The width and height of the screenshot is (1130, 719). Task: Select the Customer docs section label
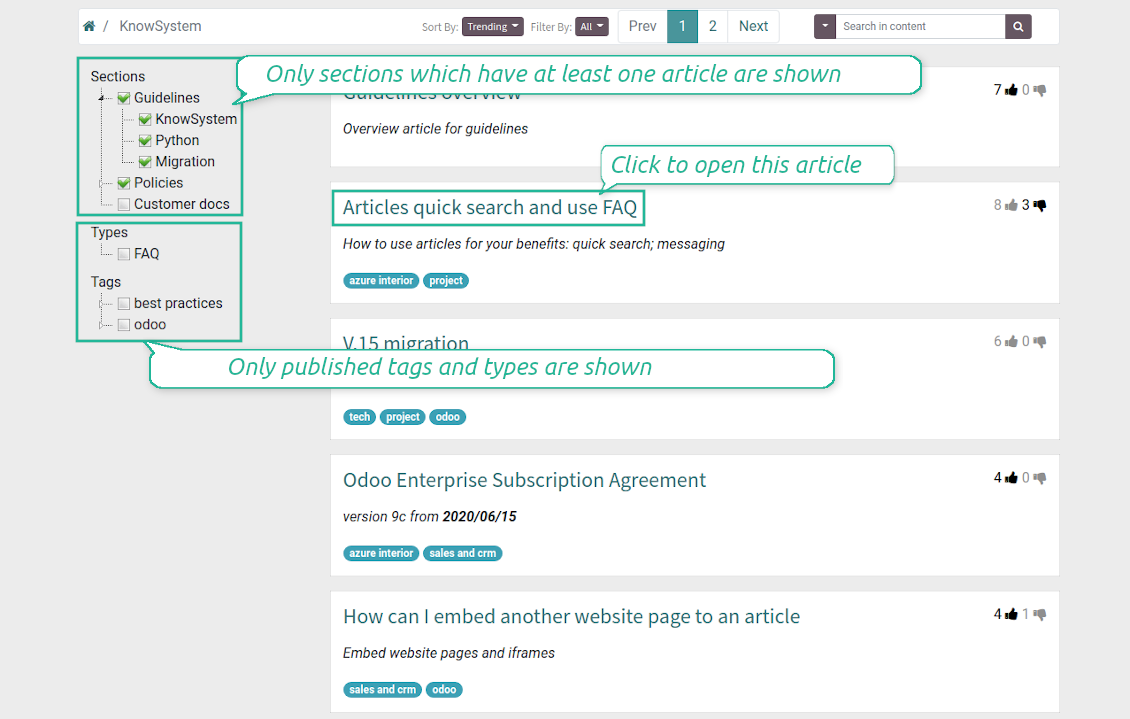pos(182,205)
